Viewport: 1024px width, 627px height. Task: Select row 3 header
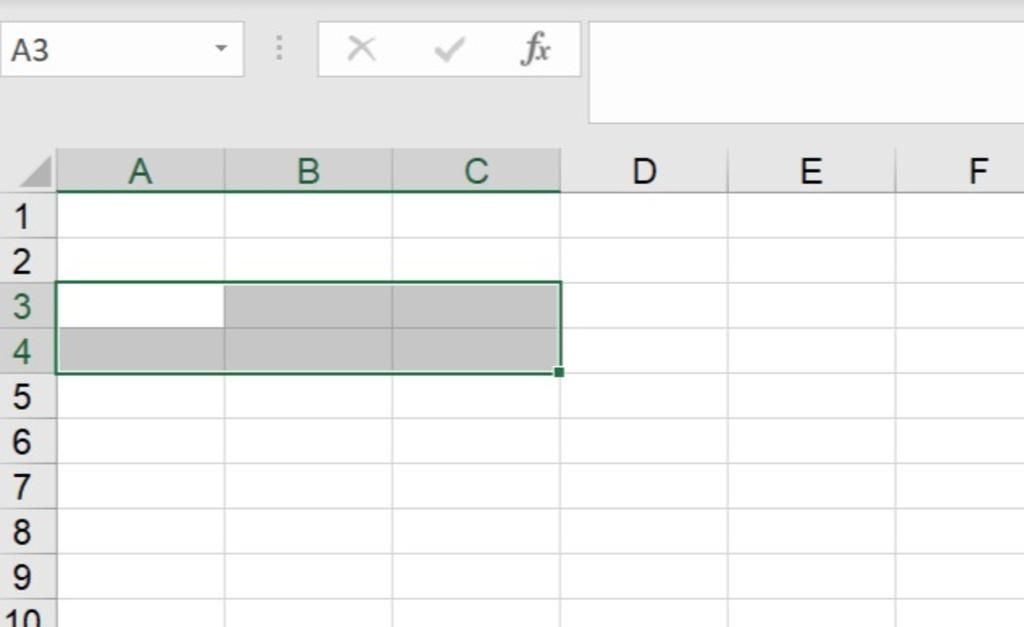22,306
